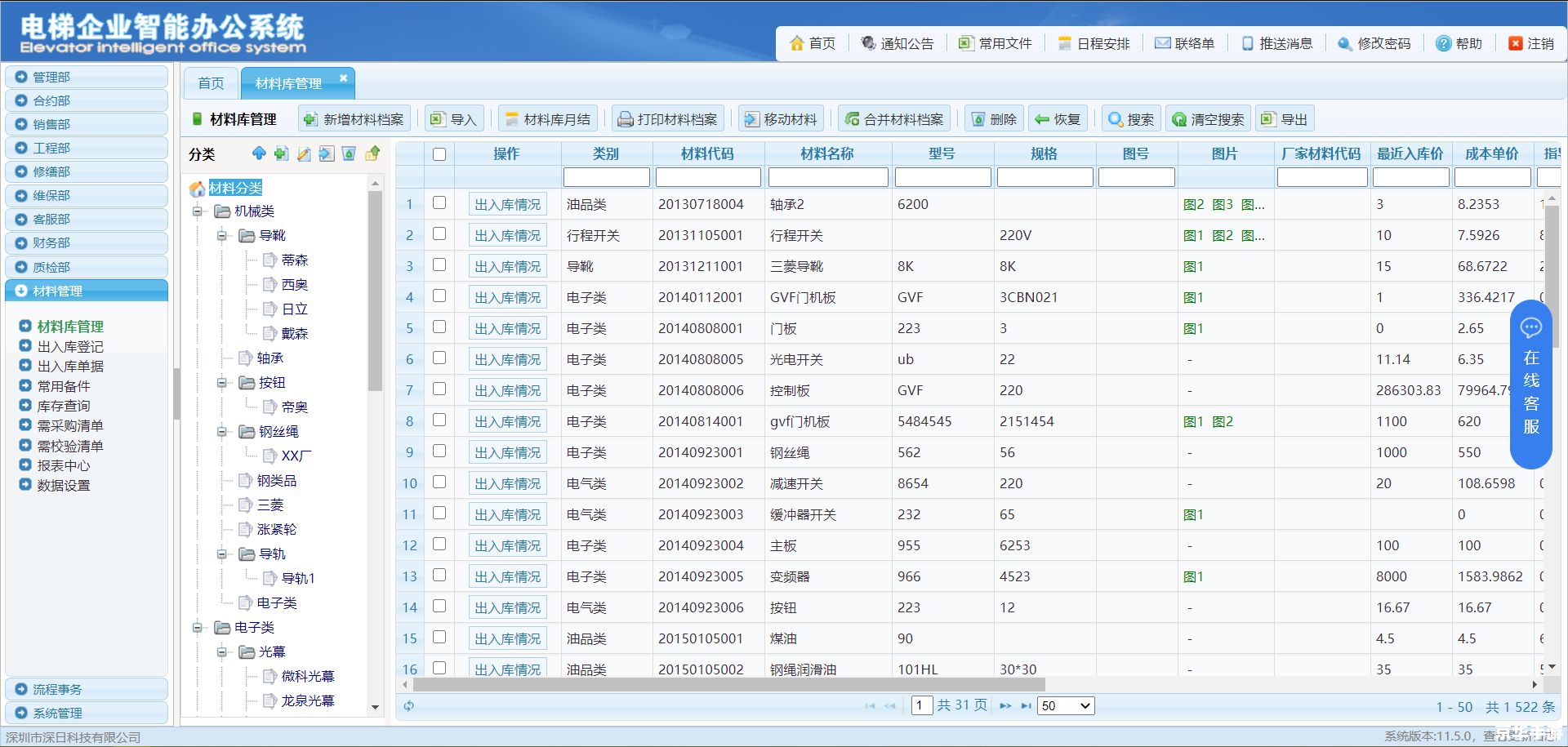The width and height of the screenshot is (1568, 747).
Task: Collapse the 光幕 tree node
Action: click(x=221, y=652)
